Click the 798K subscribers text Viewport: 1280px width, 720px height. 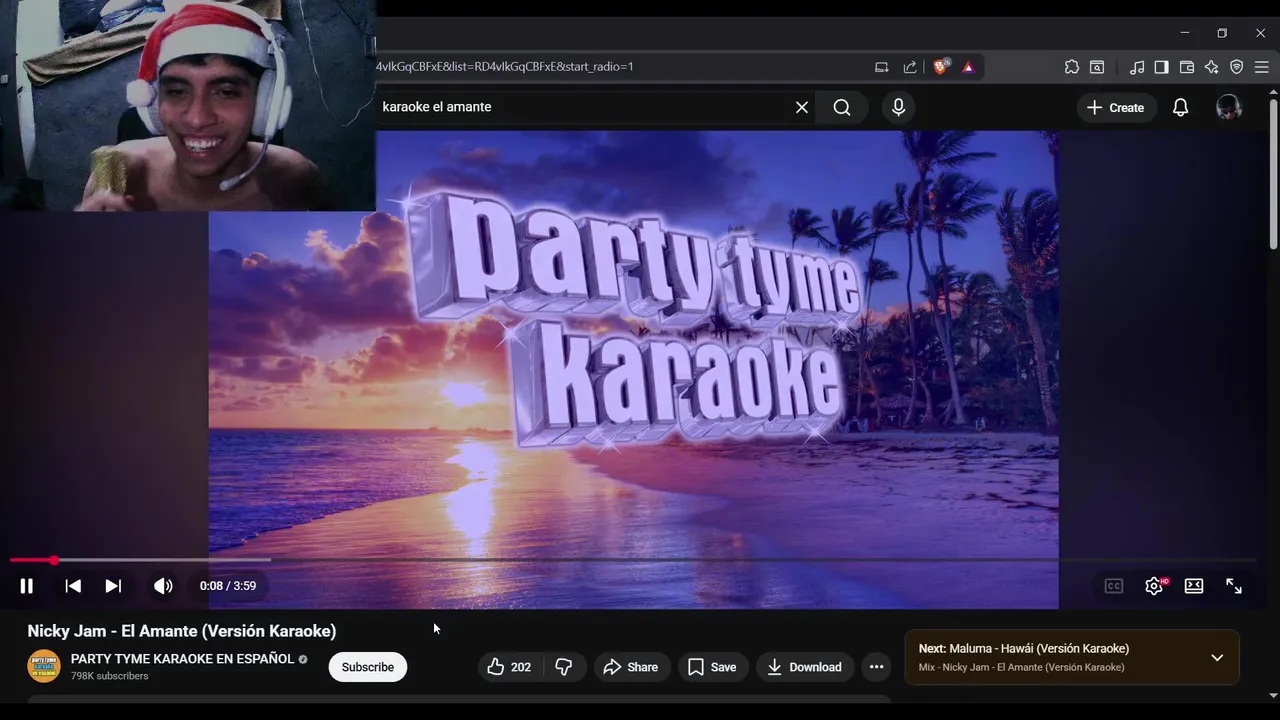click(109, 676)
